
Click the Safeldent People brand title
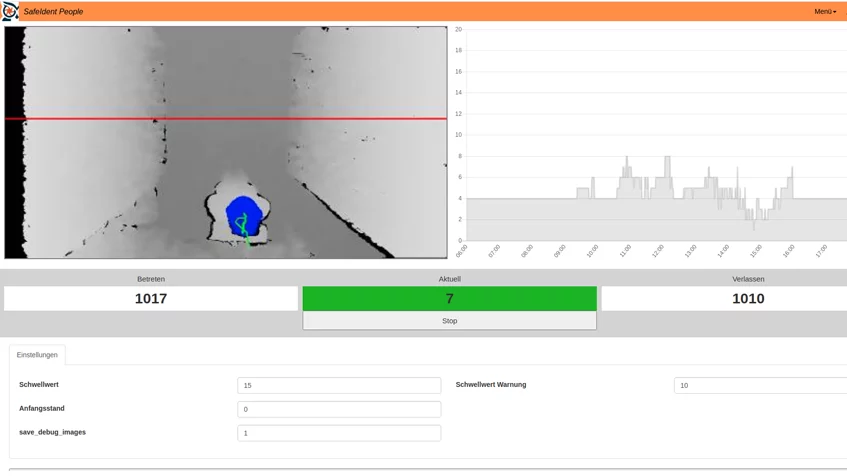pyautogui.click(x=53, y=12)
